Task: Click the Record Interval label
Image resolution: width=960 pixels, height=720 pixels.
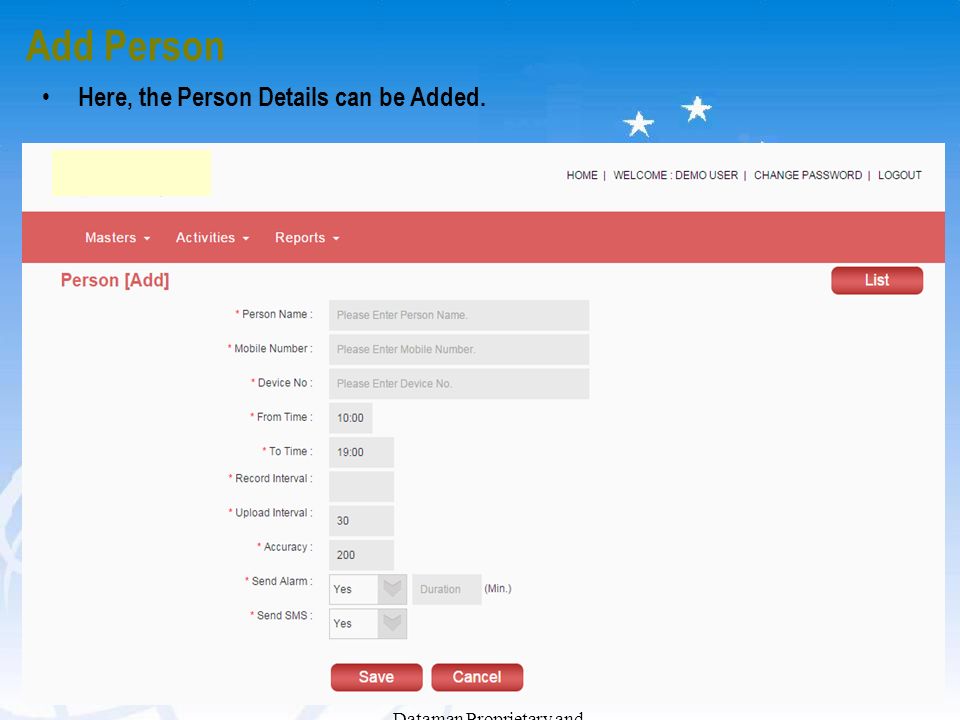Action: pyautogui.click(x=271, y=478)
